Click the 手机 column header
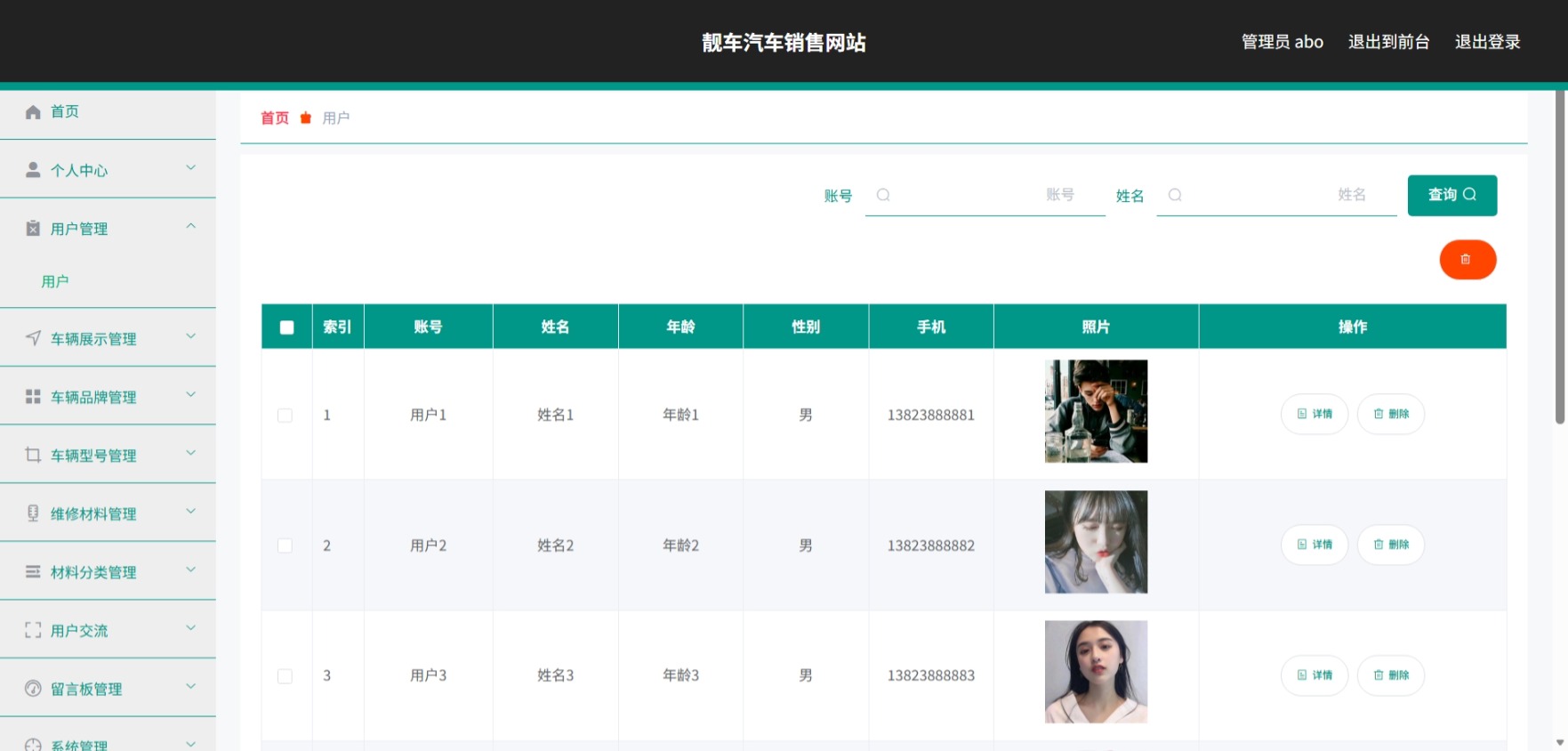Viewport: 1568px width, 751px height. click(931, 327)
